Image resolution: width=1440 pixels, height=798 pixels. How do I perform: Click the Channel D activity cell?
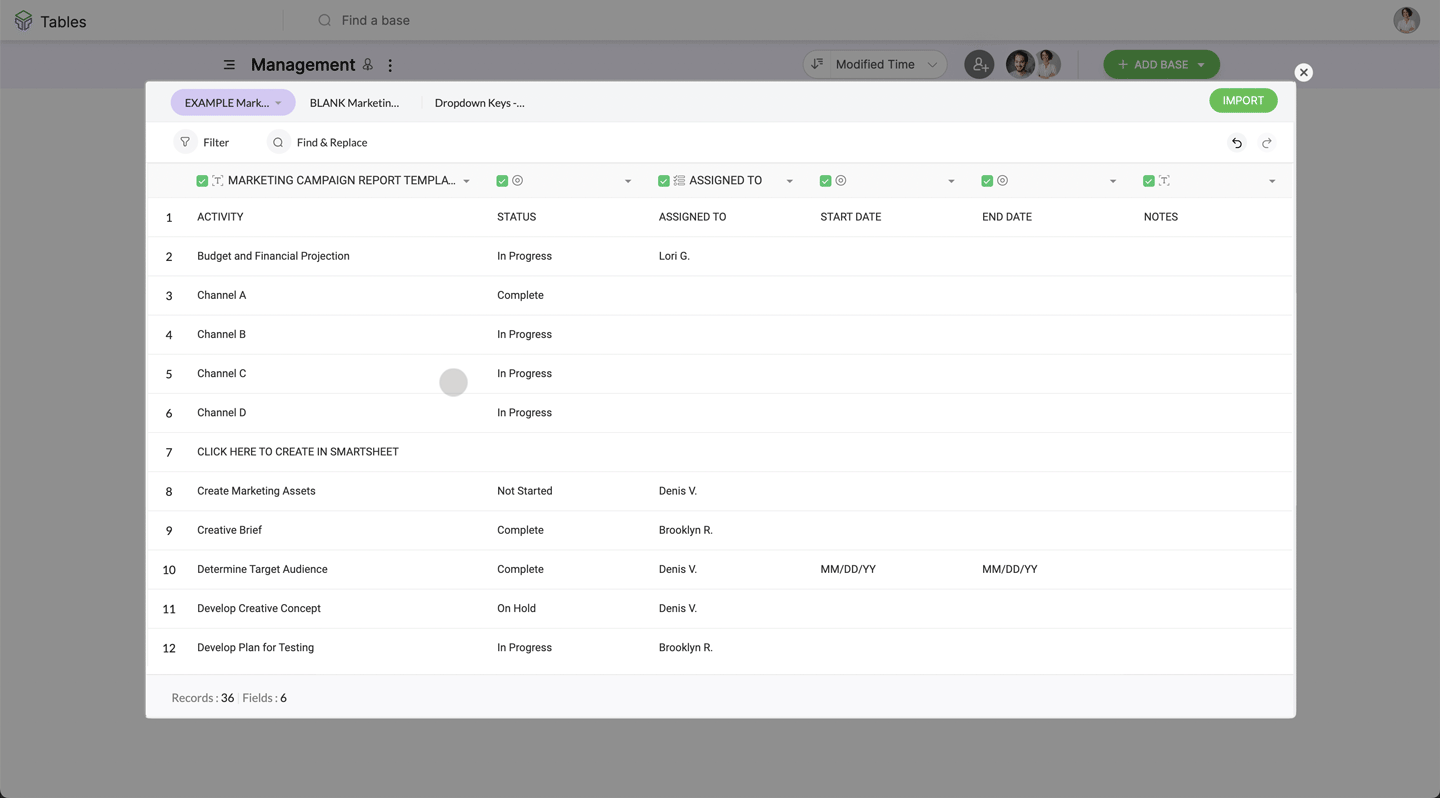(221, 412)
